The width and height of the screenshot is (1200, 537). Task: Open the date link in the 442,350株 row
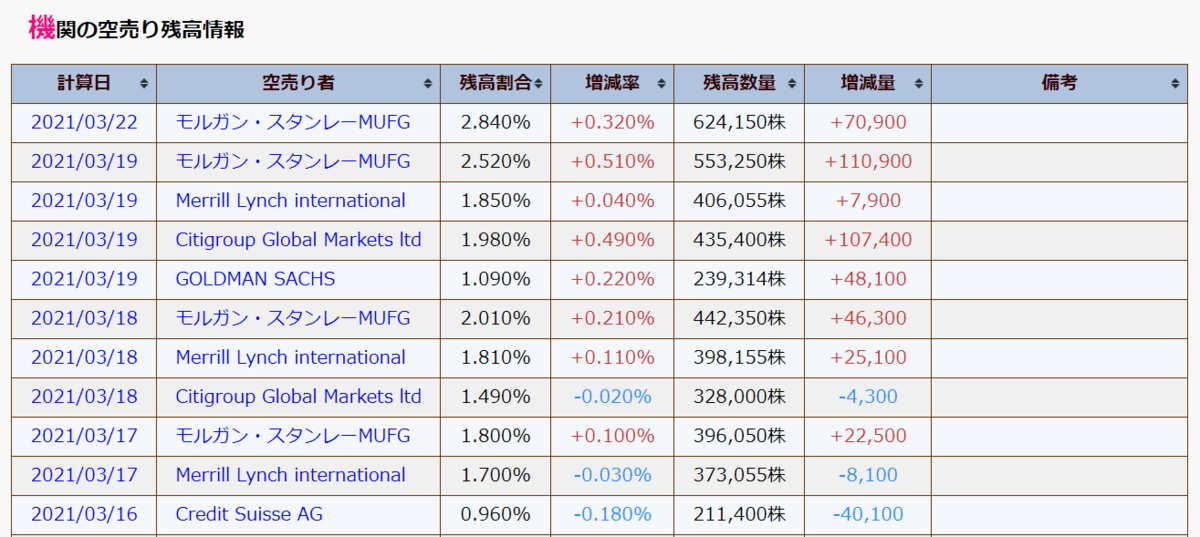pyautogui.click(x=84, y=318)
